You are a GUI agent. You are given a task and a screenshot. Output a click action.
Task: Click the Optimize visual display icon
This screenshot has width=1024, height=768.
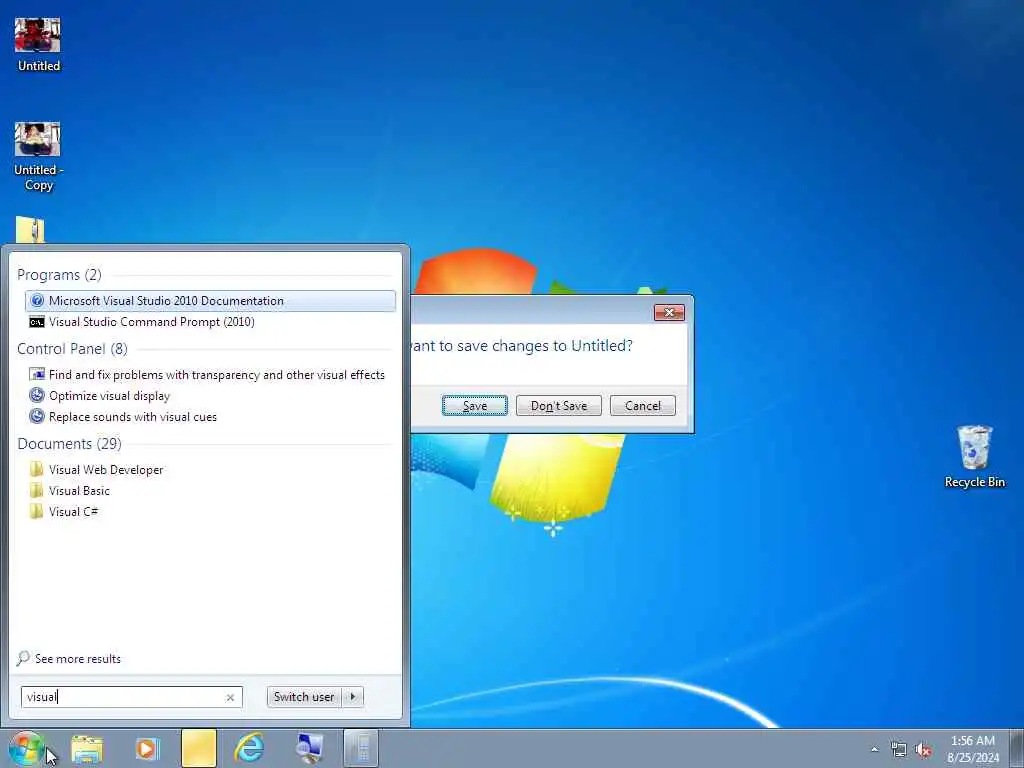pos(37,396)
